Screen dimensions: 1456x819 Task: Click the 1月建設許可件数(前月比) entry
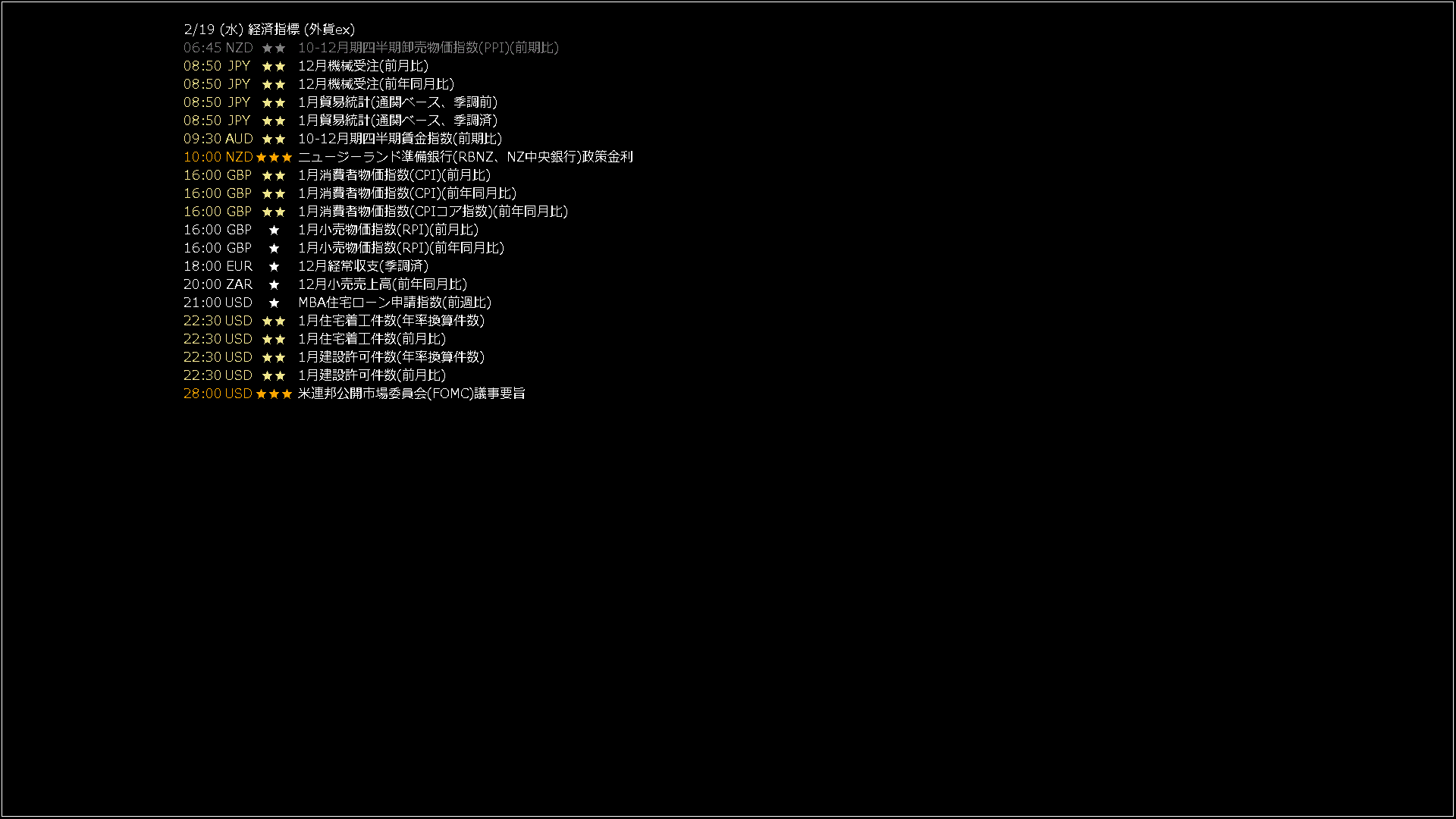point(372,375)
